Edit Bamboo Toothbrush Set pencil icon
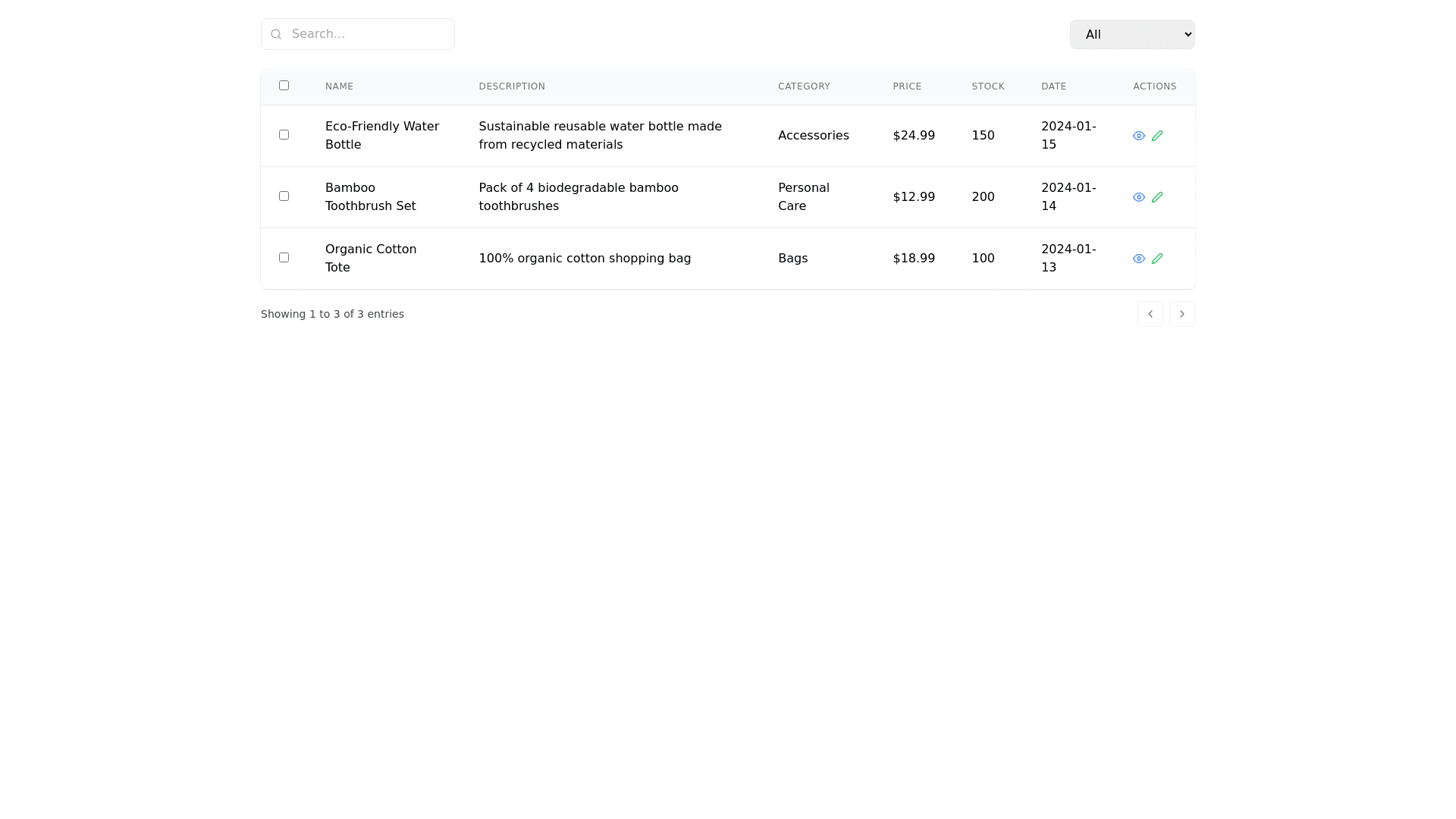1456x819 pixels. 1156,197
